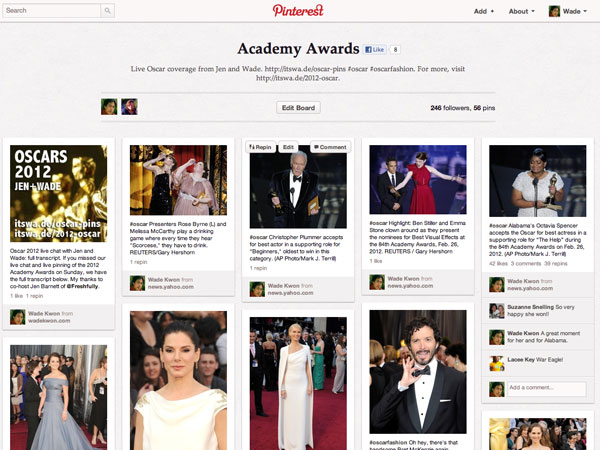Click the 56 pins count

pyautogui.click(x=484, y=108)
